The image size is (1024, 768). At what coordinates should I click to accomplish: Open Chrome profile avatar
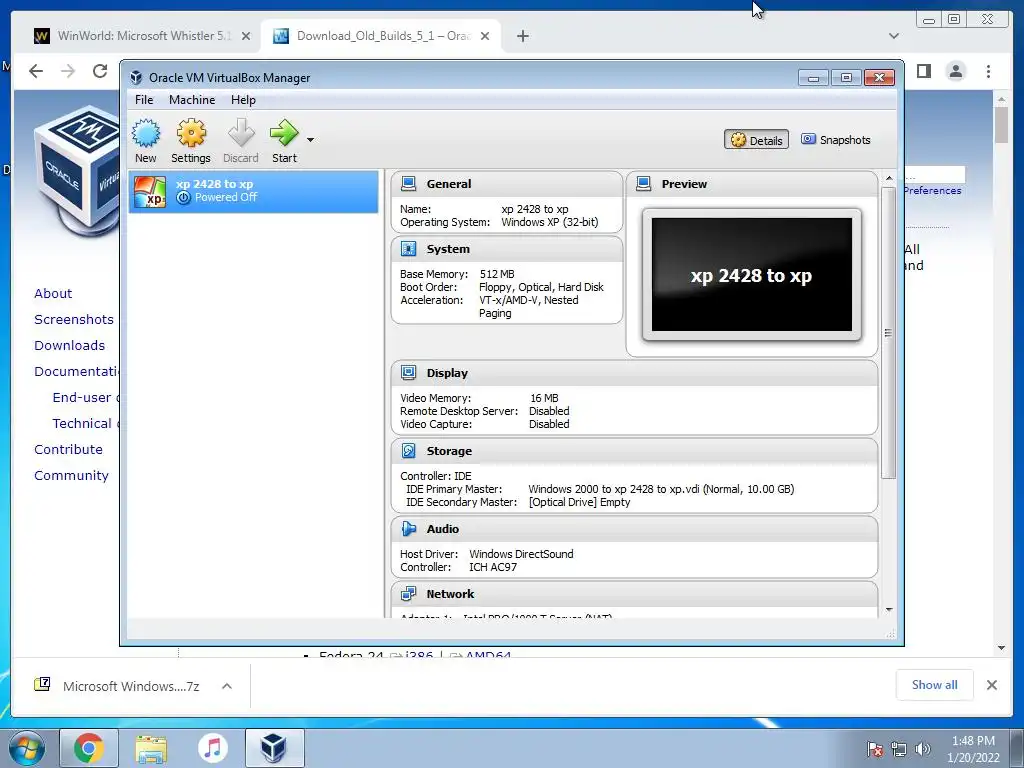[956, 71]
